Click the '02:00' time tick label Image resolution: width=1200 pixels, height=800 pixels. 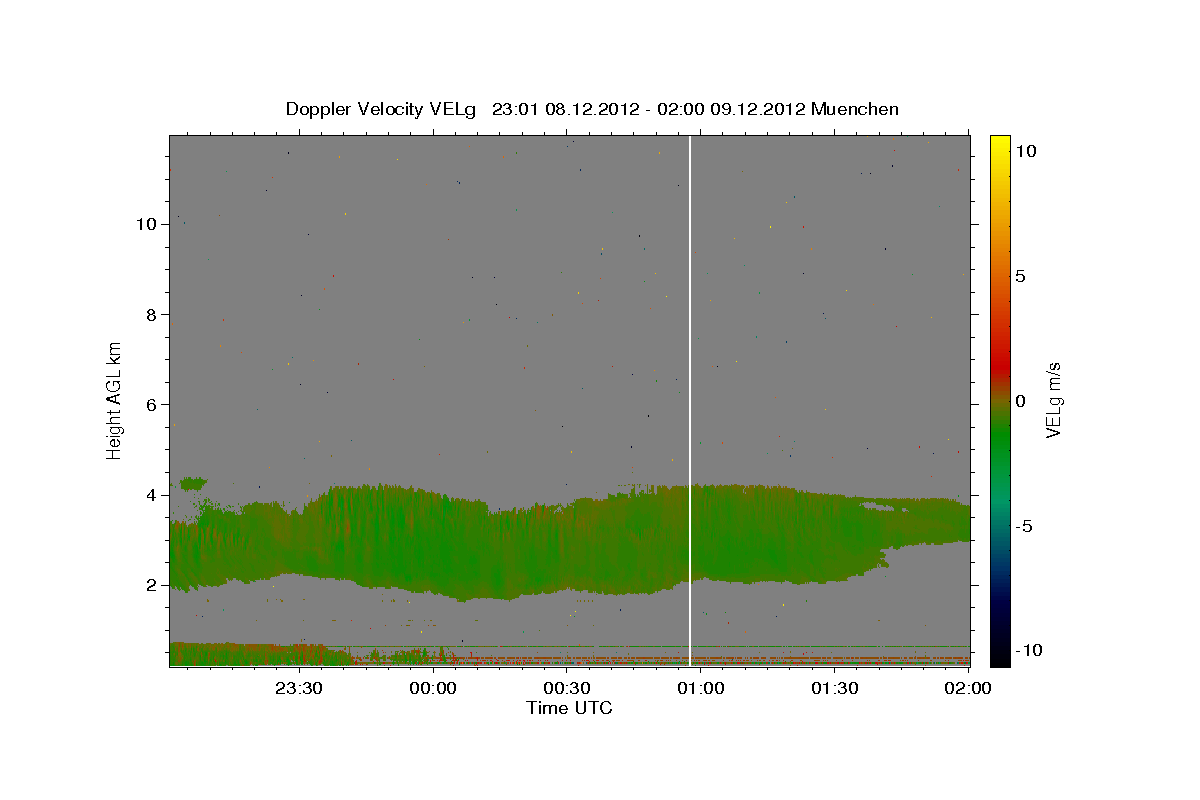967,688
